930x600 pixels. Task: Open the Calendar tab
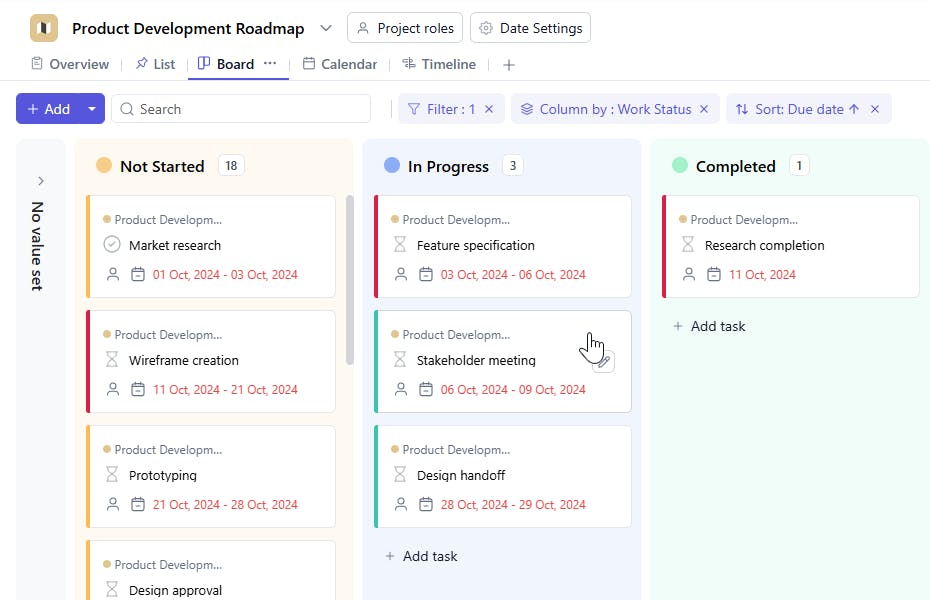(340, 64)
